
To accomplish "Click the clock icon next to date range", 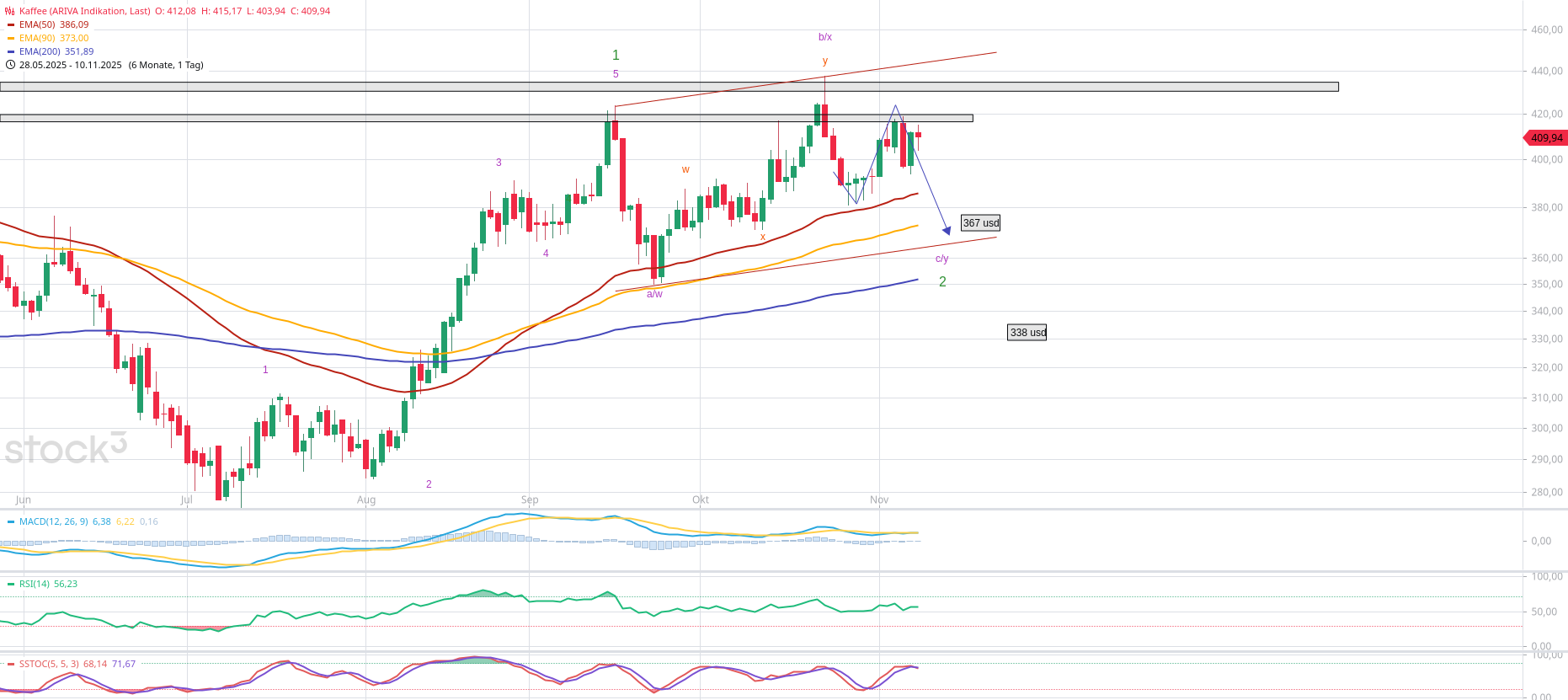I will point(10,65).
